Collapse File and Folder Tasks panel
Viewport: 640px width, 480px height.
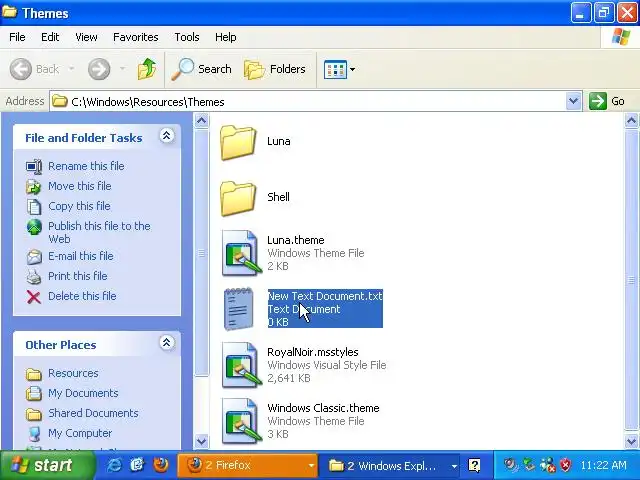point(167,136)
